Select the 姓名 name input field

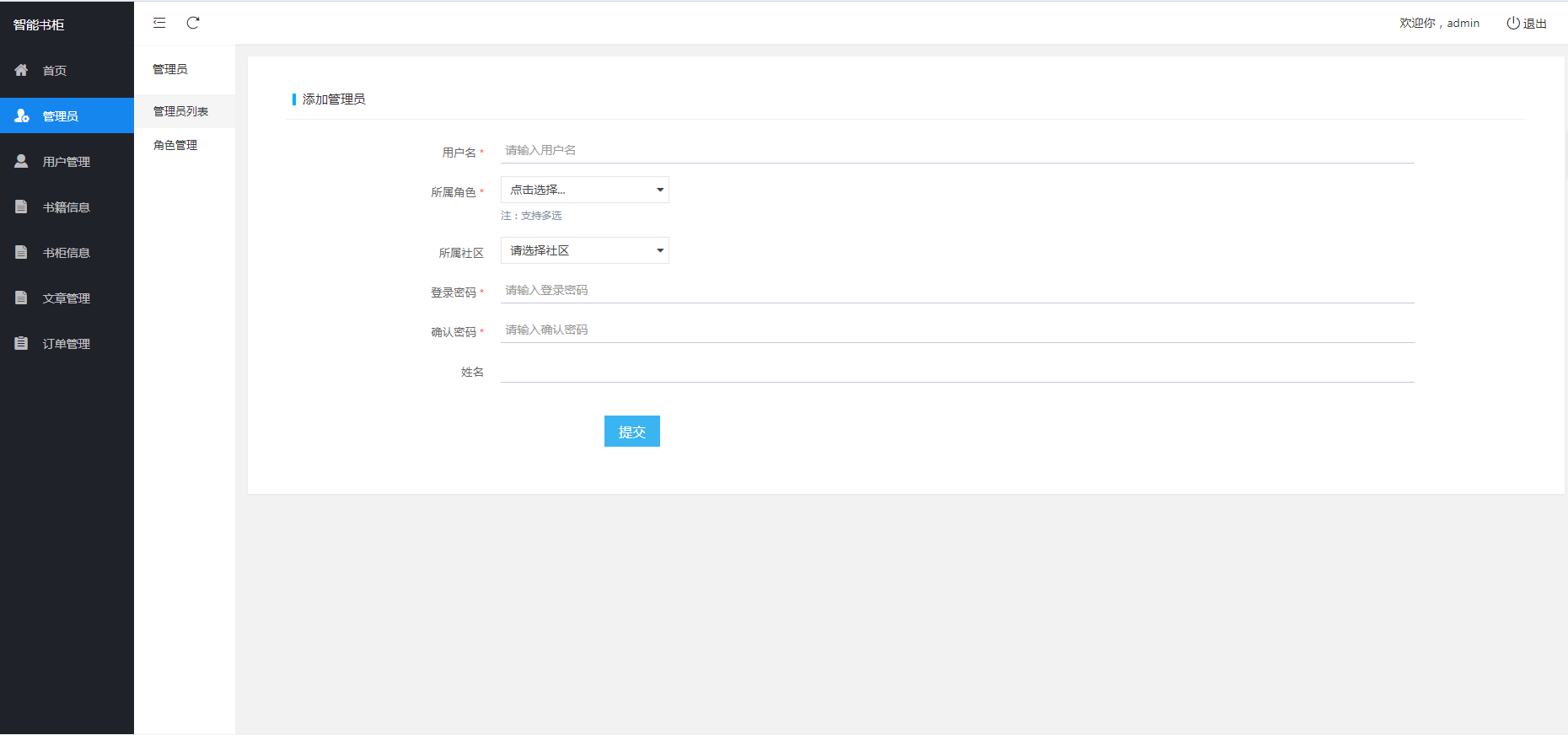coord(957,370)
